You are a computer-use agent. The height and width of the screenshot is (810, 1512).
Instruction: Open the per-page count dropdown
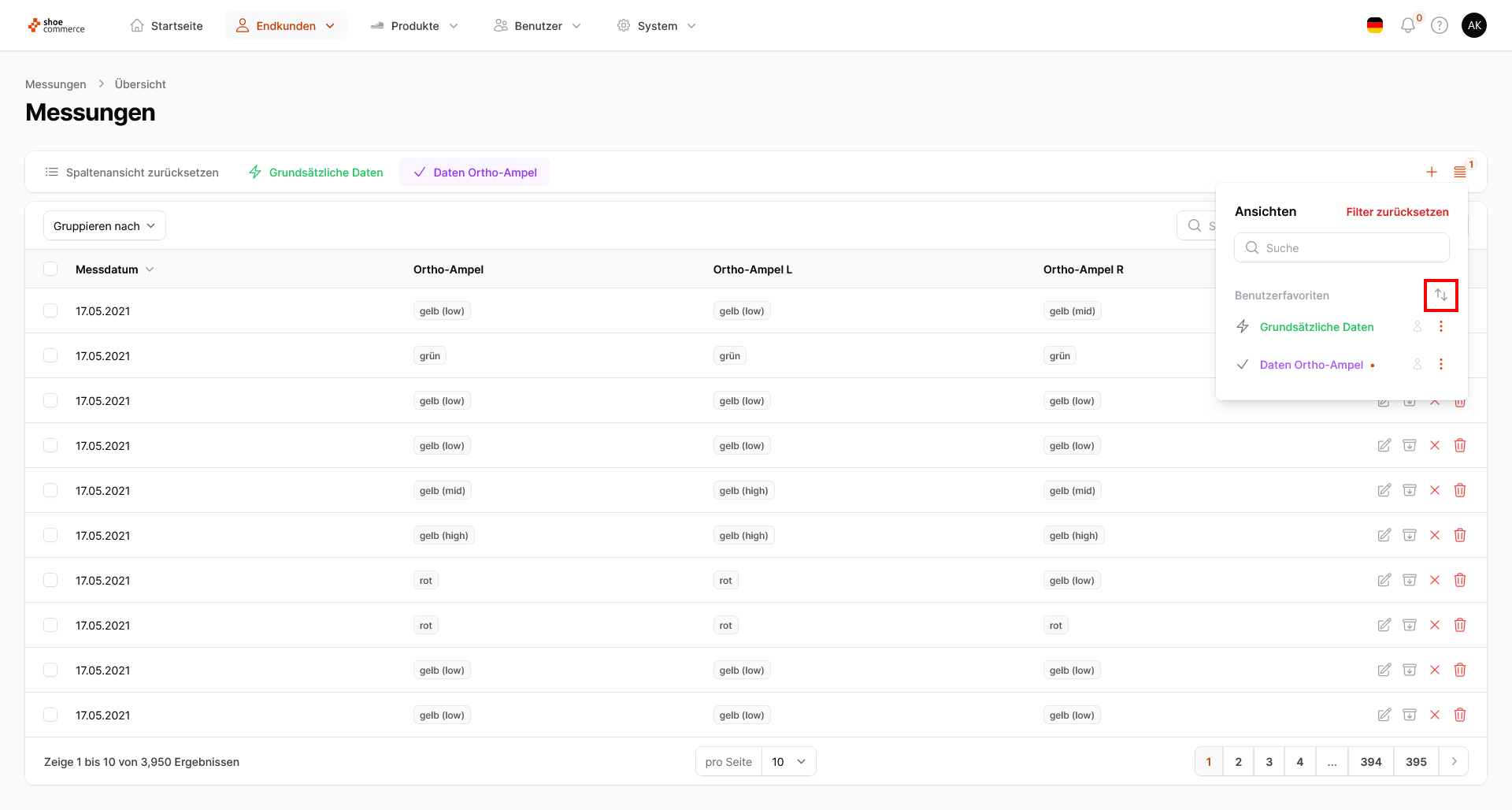pos(788,761)
